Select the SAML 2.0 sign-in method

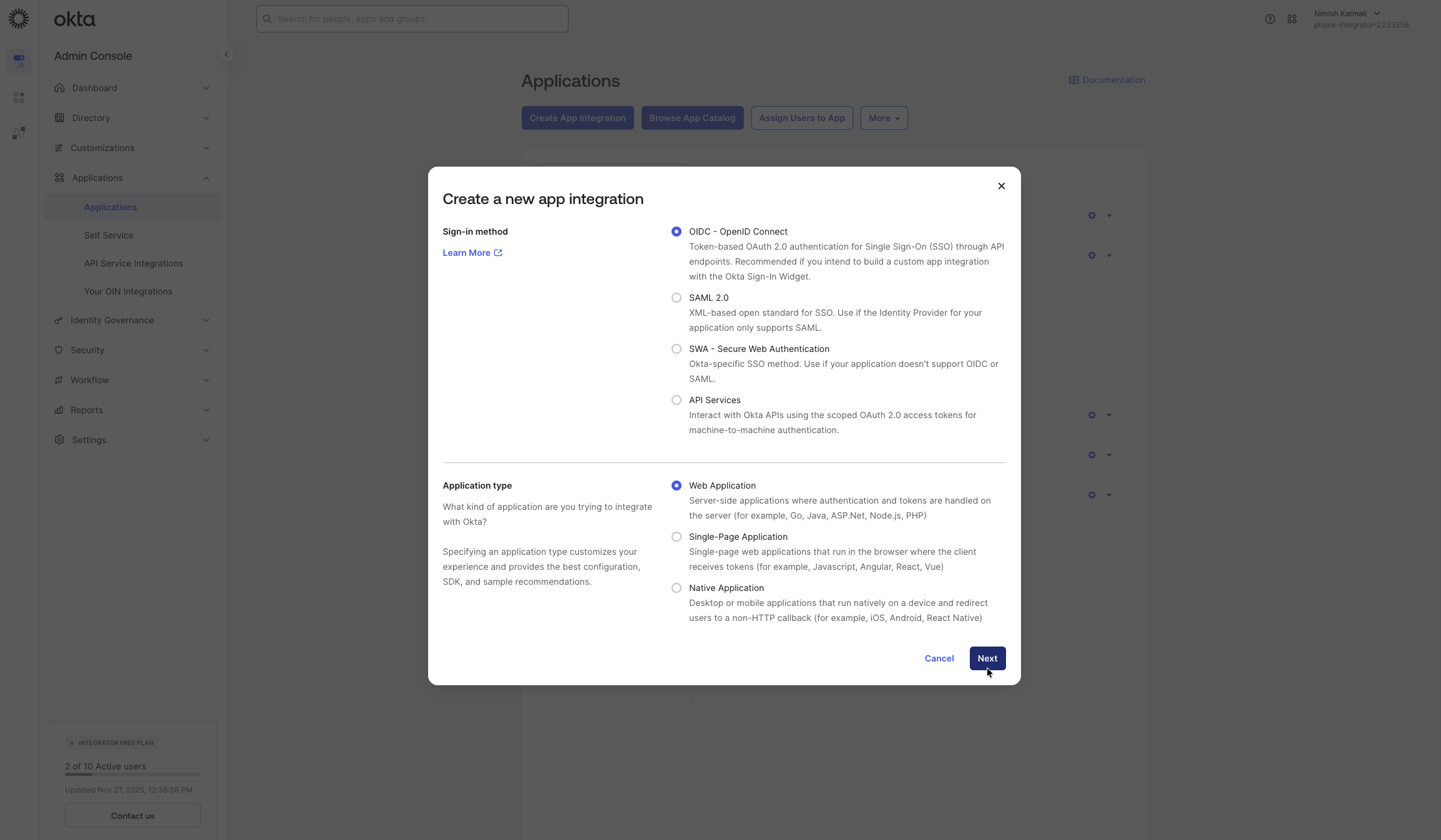click(x=677, y=298)
